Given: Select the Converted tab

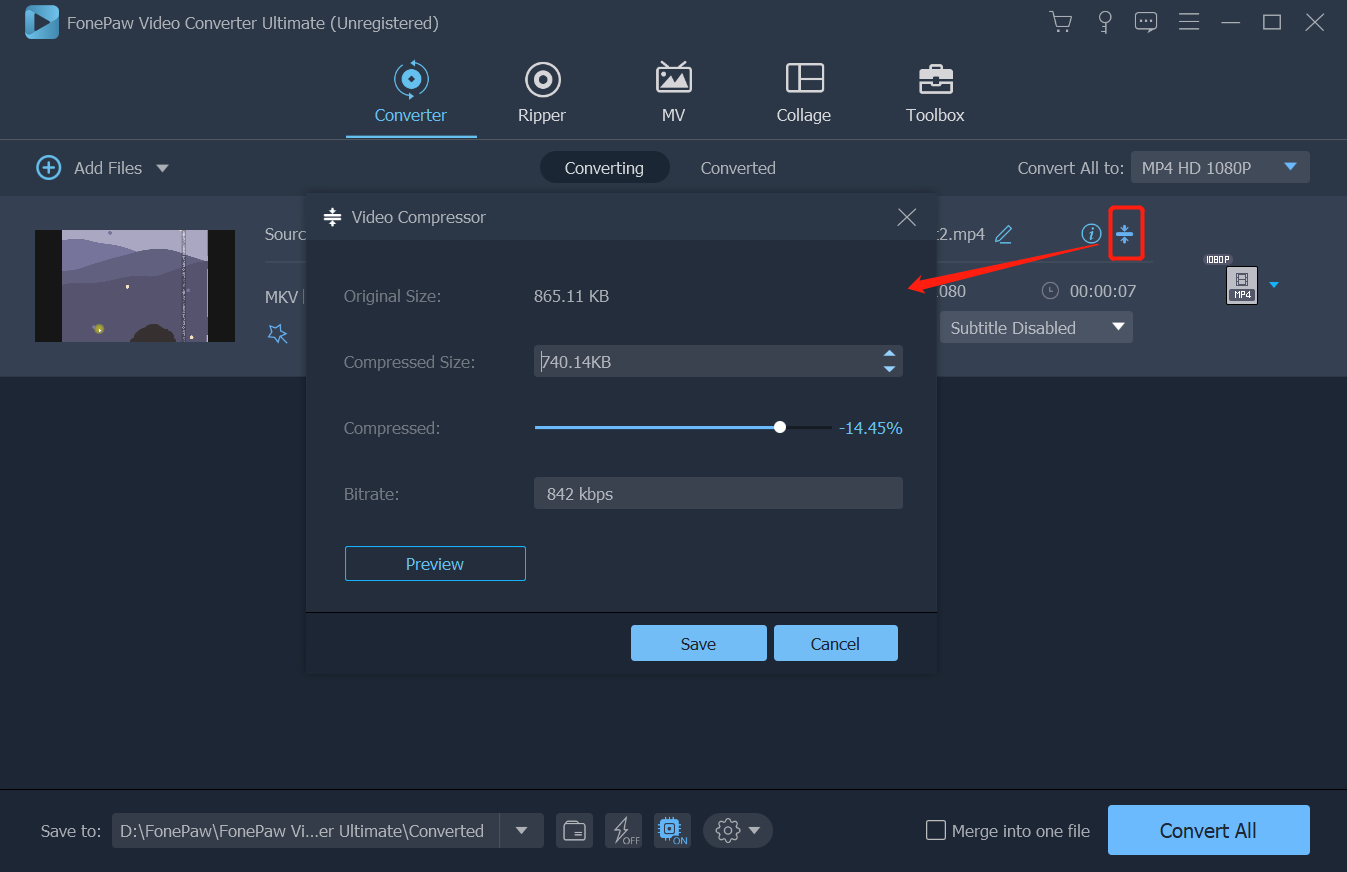Looking at the screenshot, I should pyautogui.click(x=738, y=168).
